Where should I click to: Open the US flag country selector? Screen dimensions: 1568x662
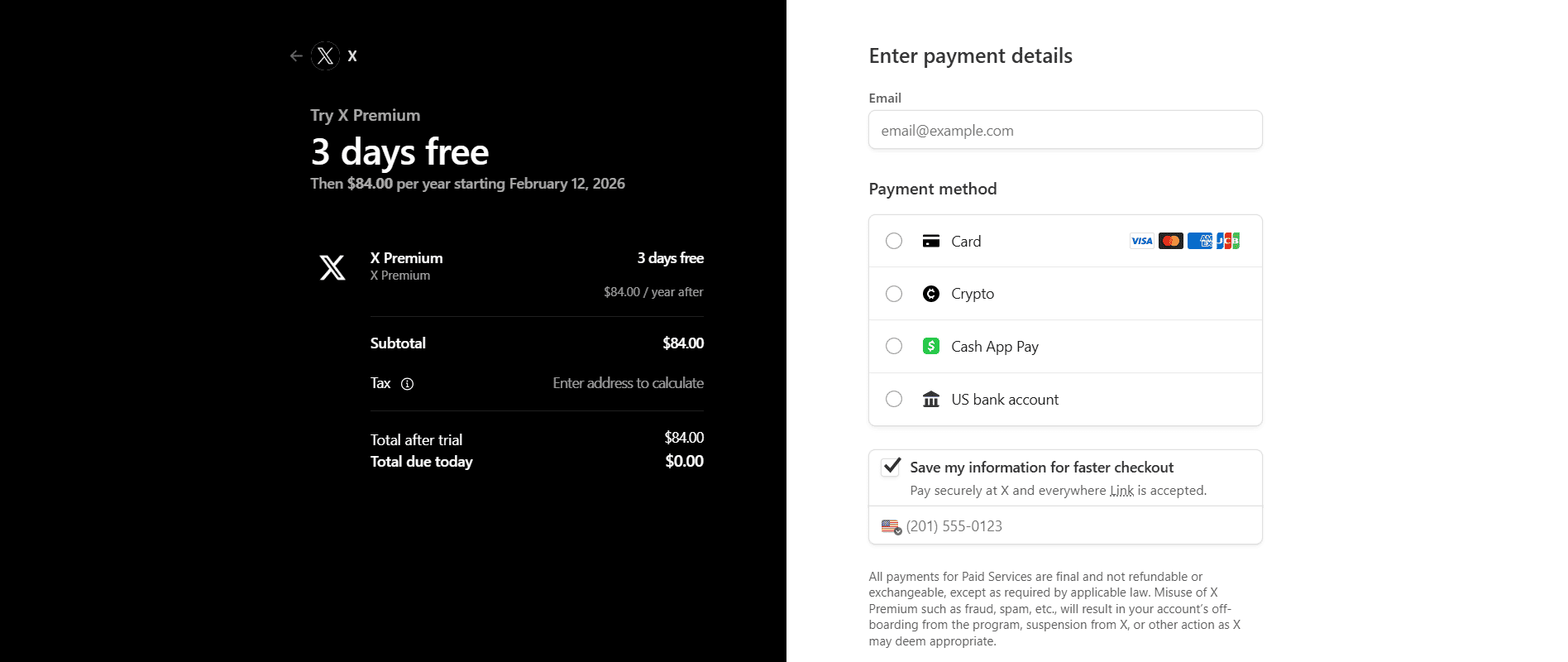point(892,526)
